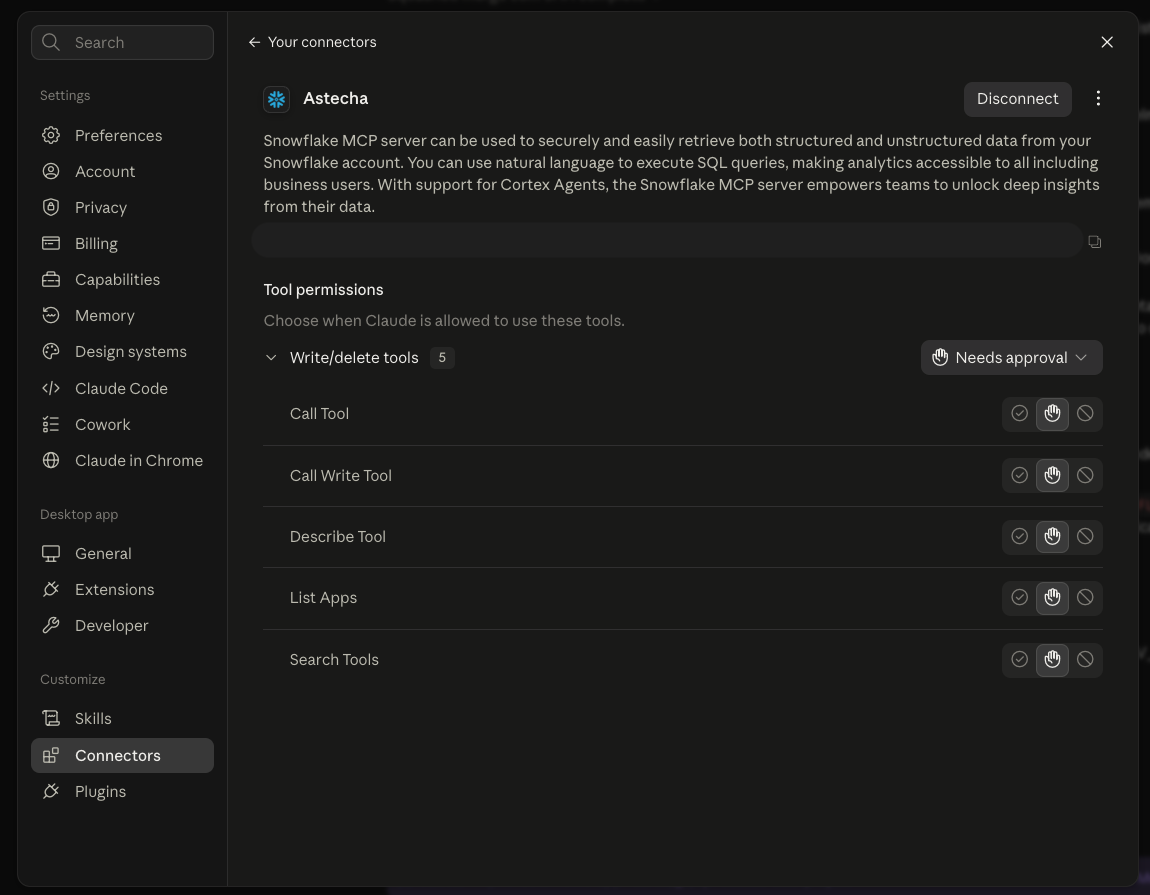Collapse the Write/delete tools section
The height and width of the screenshot is (895, 1150).
point(271,357)
